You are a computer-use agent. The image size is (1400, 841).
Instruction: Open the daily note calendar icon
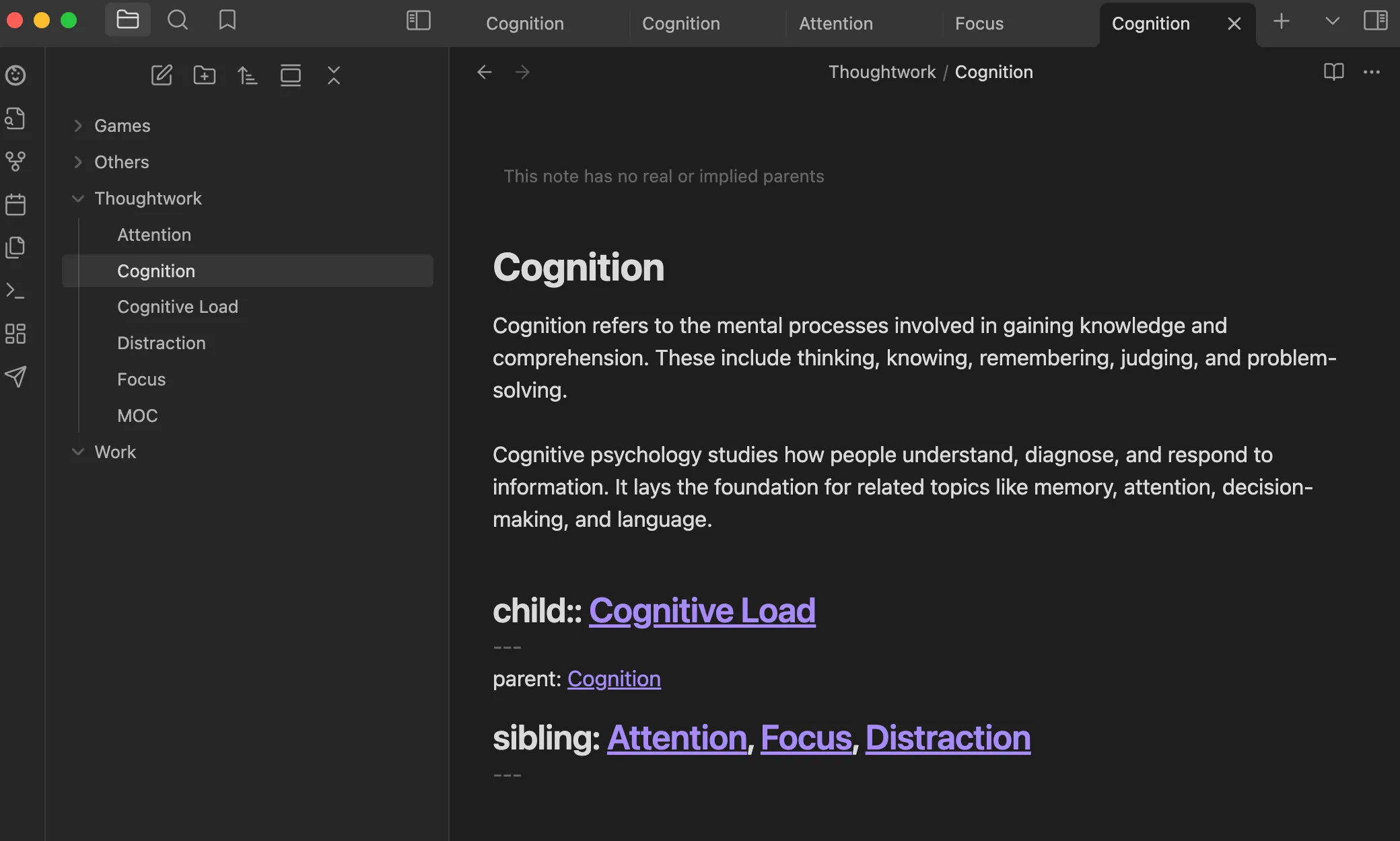pyautogui.click(x=15, y=205)
